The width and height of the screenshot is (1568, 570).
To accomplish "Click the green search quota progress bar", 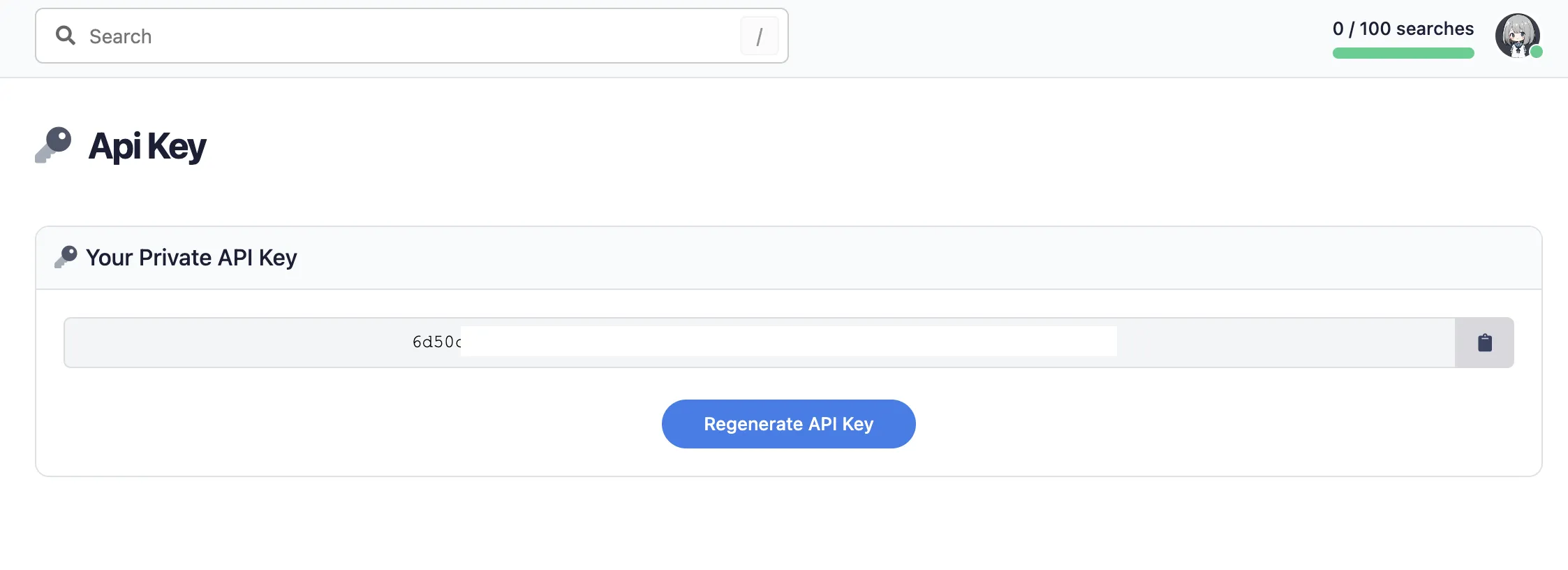I will [1403, 53].
